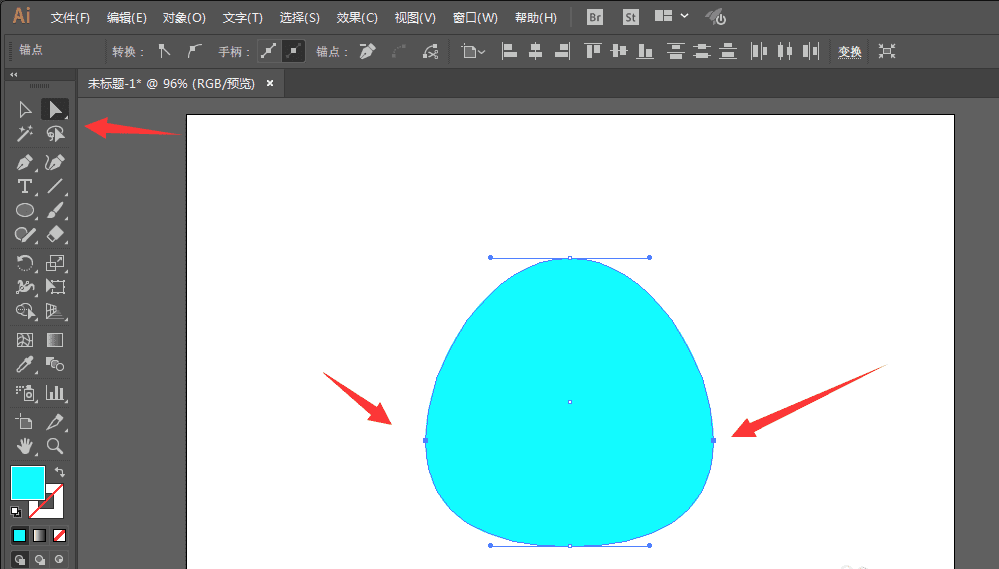Open Adobe Bridge via Br button
Image resolution: width=999 pixels, height=569 pixels.
pos(594,17)
